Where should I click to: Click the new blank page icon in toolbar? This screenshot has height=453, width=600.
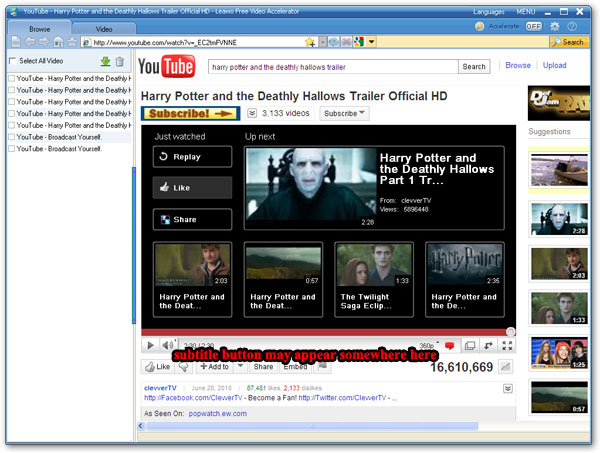point(16,42)
